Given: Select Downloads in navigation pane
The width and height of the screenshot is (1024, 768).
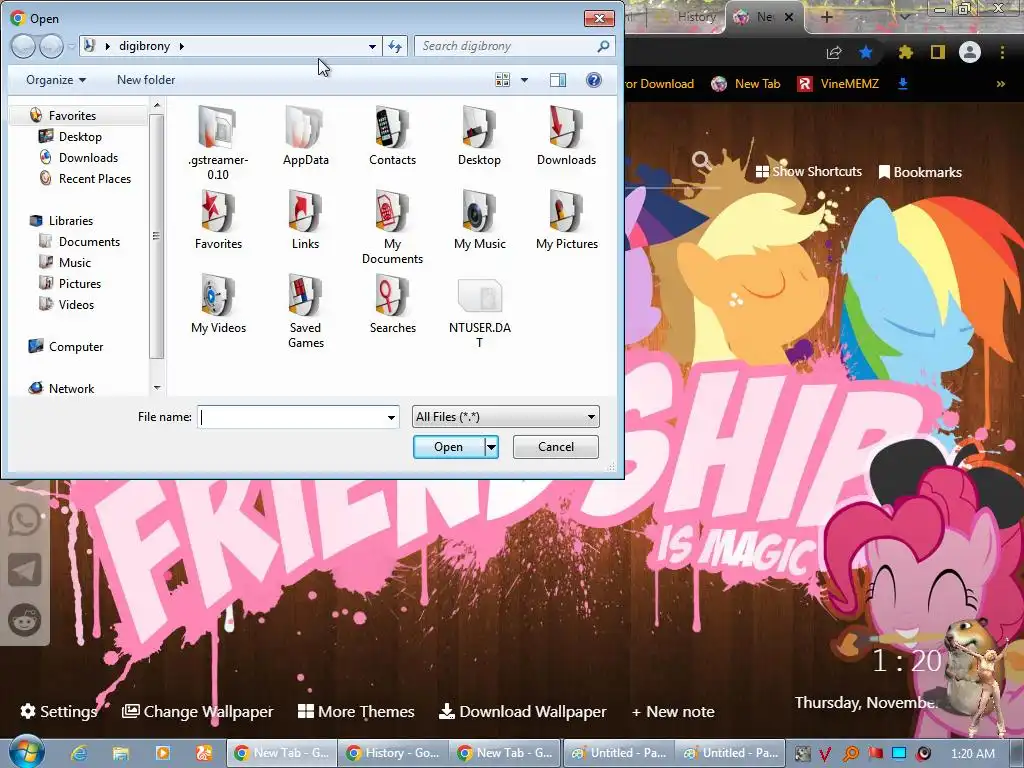Looking at the screenshot, I should coord(88,157).
